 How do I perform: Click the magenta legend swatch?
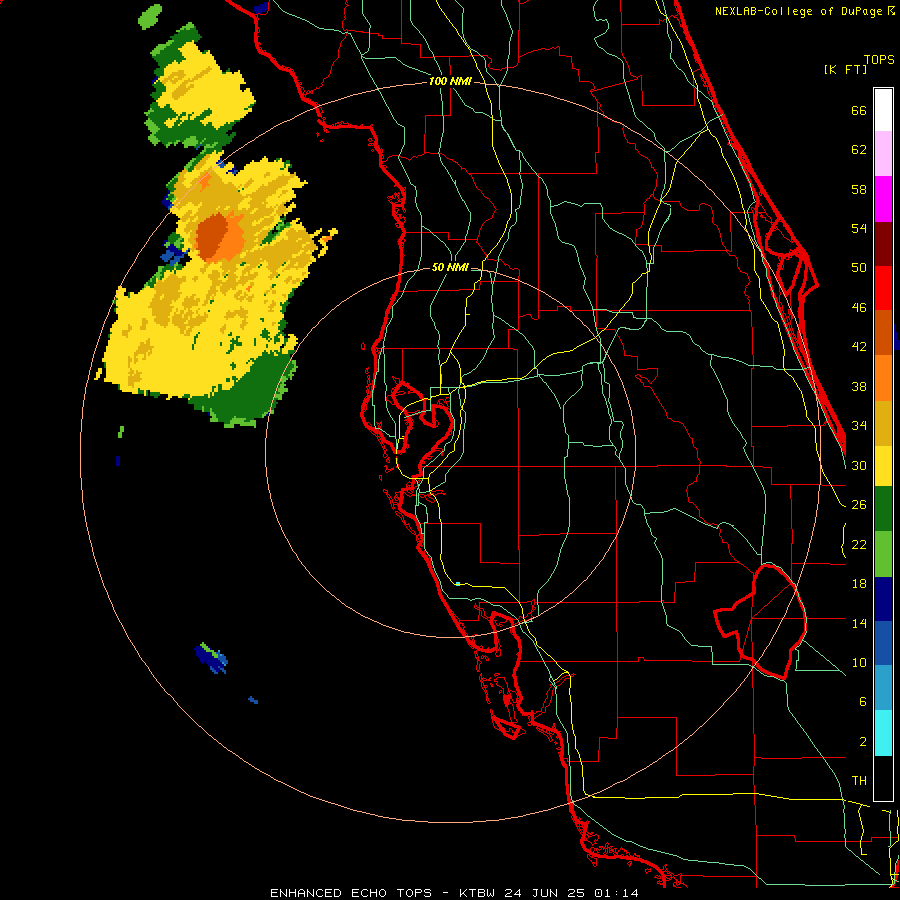click(883, 199)
